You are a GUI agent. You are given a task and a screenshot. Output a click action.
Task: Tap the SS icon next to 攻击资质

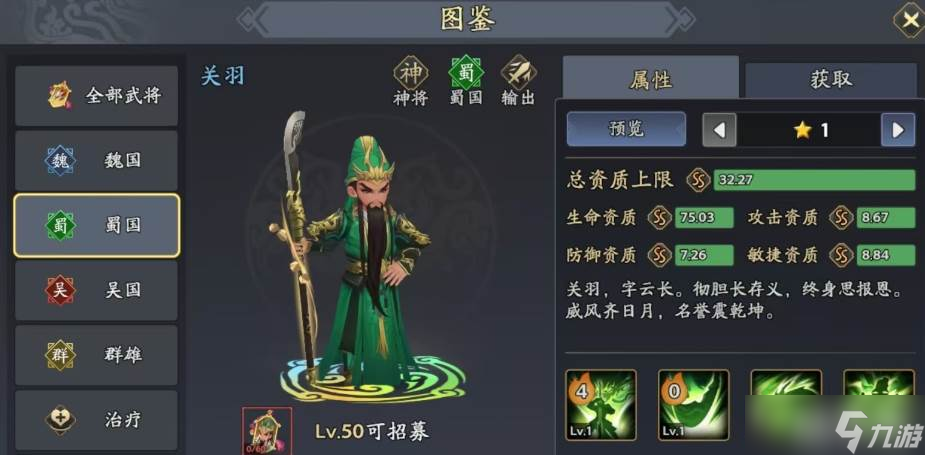coord(841,218)
